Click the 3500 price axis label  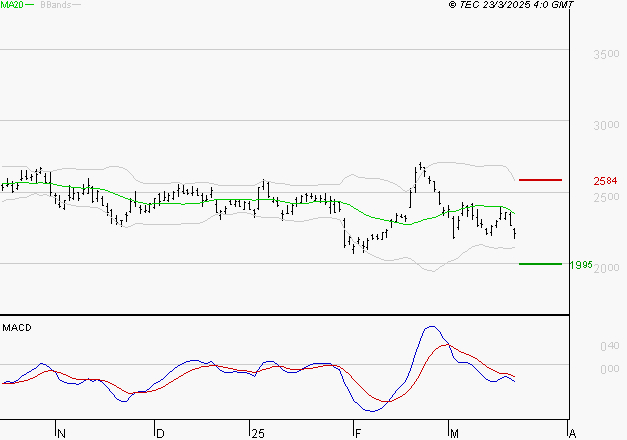[606, 54]
